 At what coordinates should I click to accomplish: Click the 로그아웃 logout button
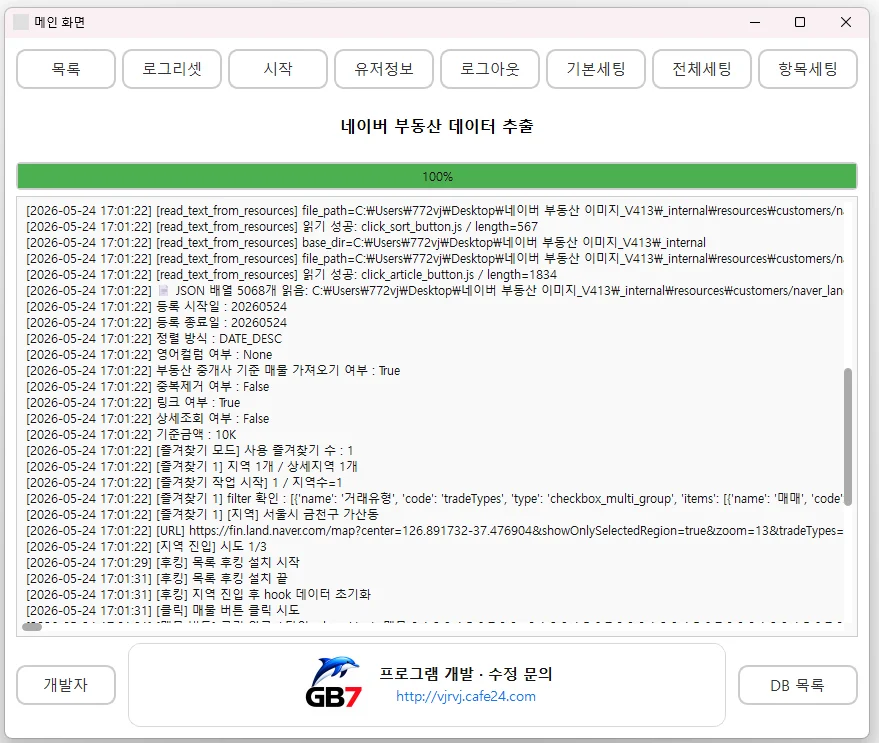click(489, 69)
